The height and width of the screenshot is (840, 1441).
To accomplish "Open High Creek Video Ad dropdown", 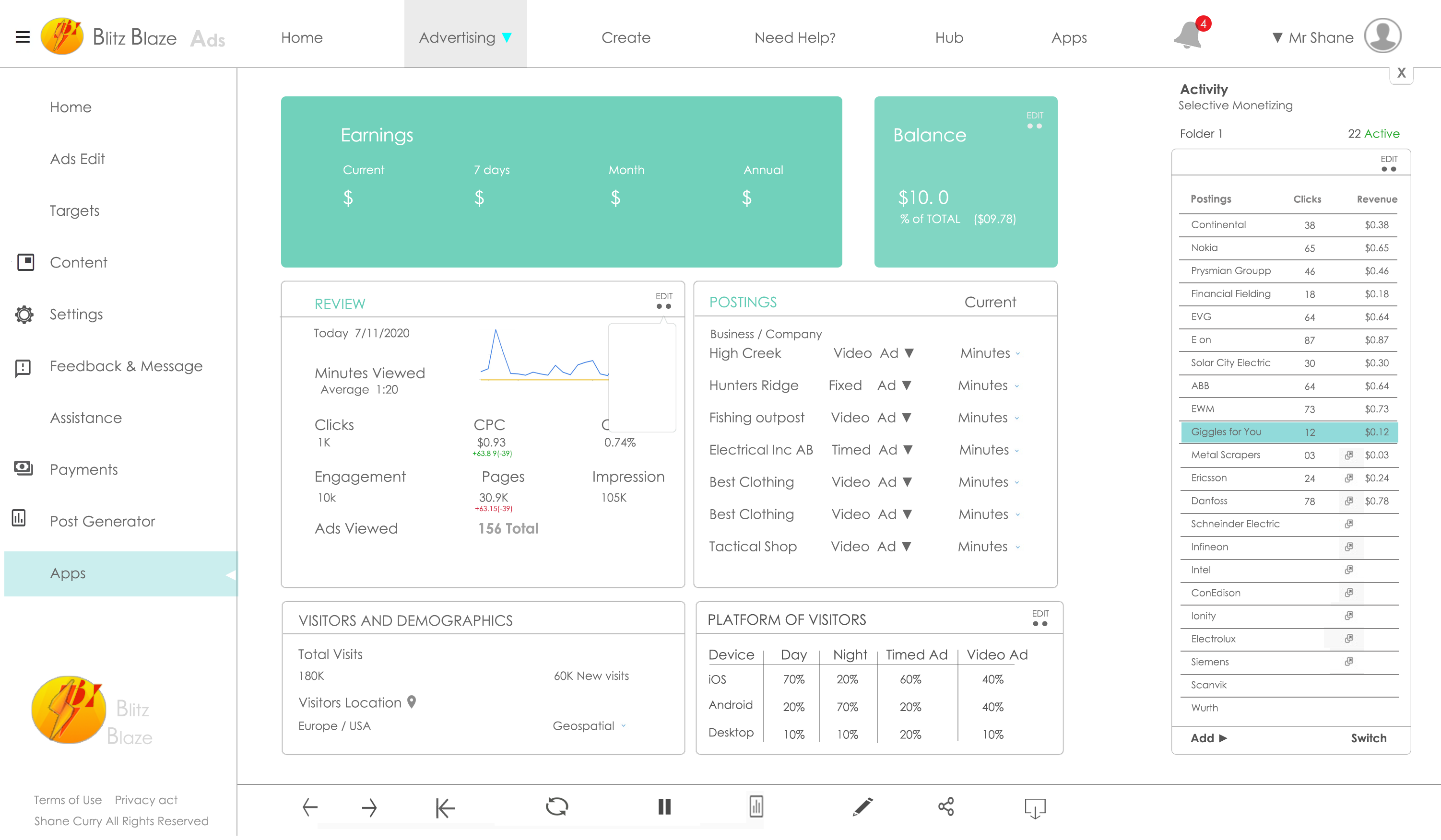I will [909, 353].
